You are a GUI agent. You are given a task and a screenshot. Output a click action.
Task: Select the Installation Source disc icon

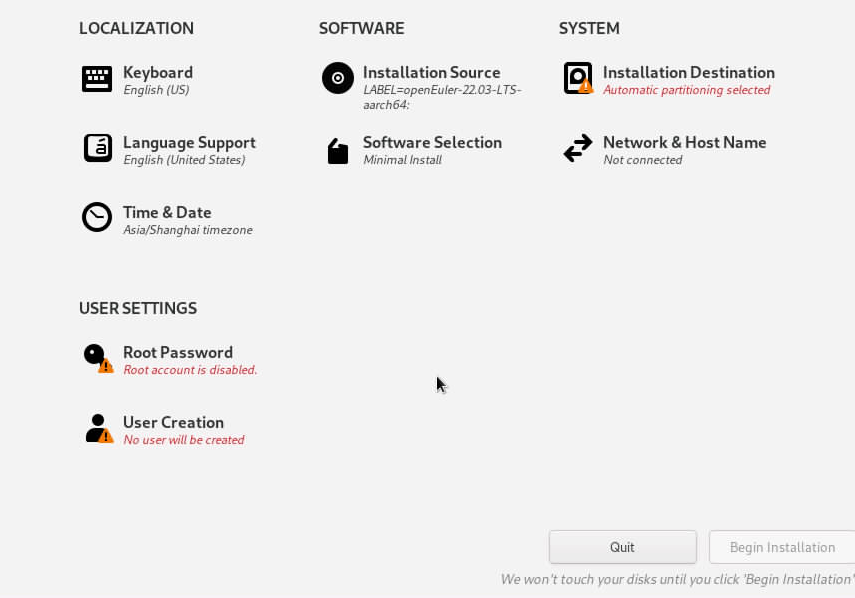click(x=338, y=78)
